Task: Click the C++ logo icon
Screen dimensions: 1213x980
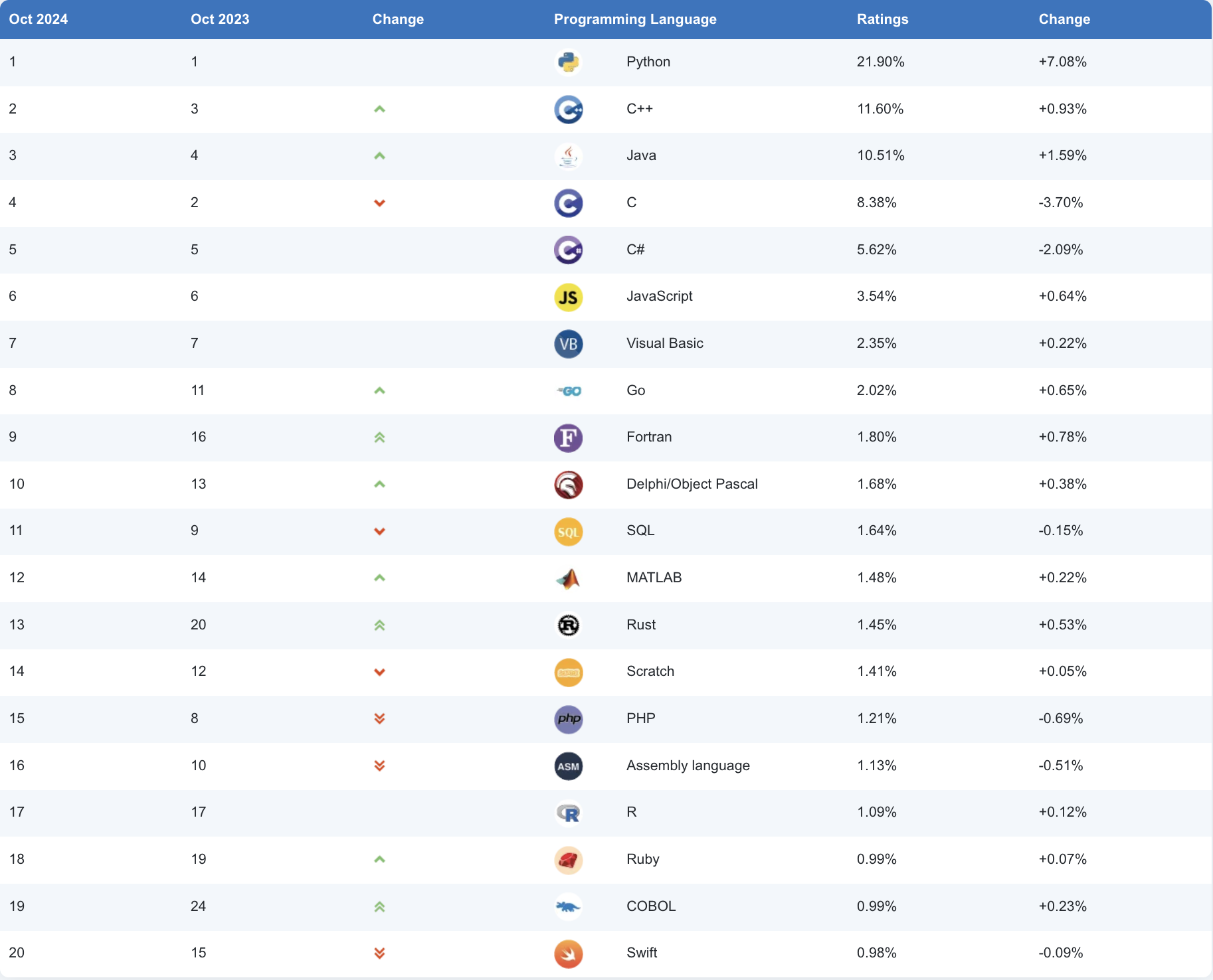Action: click(568, 110)
